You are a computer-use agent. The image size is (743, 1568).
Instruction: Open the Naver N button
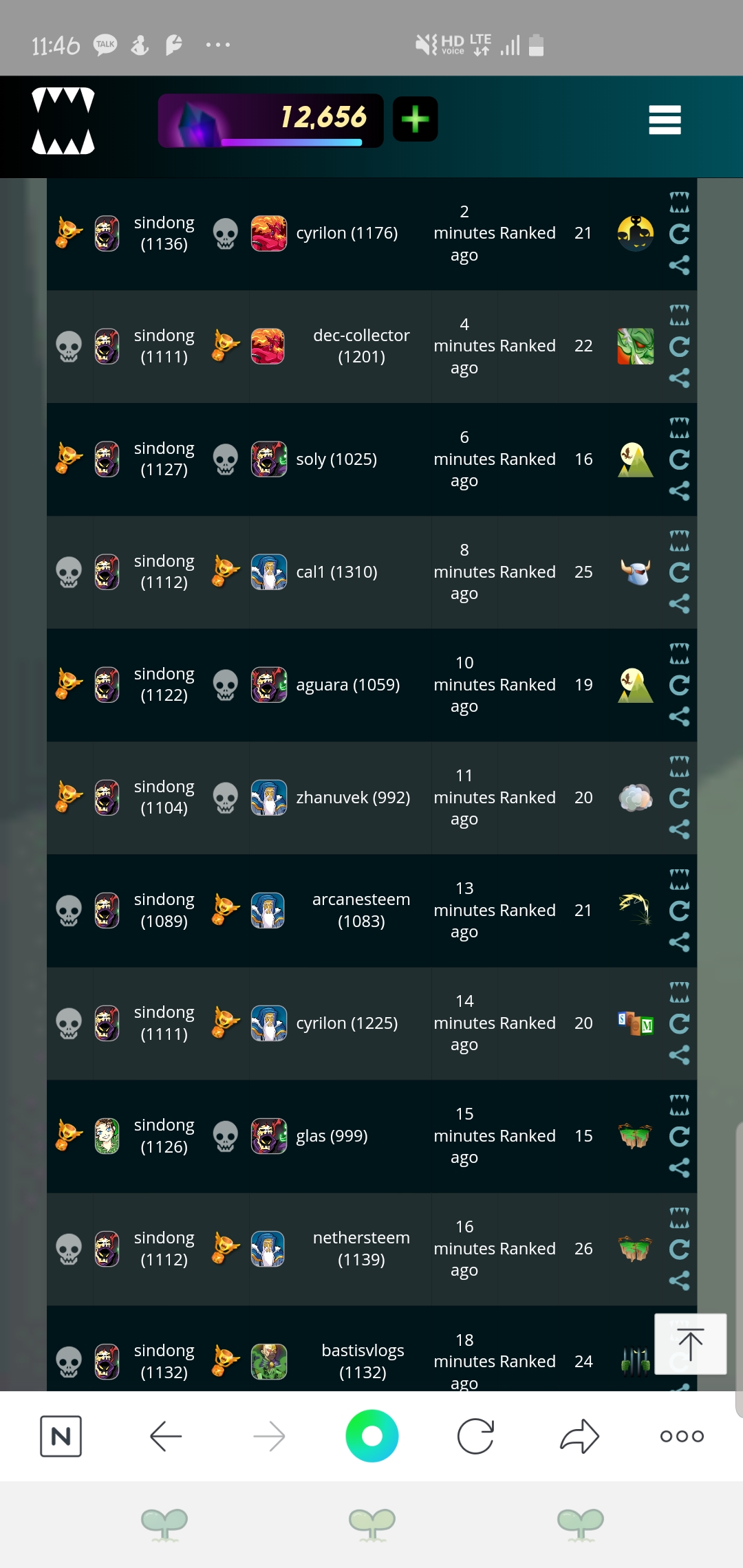(61, 1436)
